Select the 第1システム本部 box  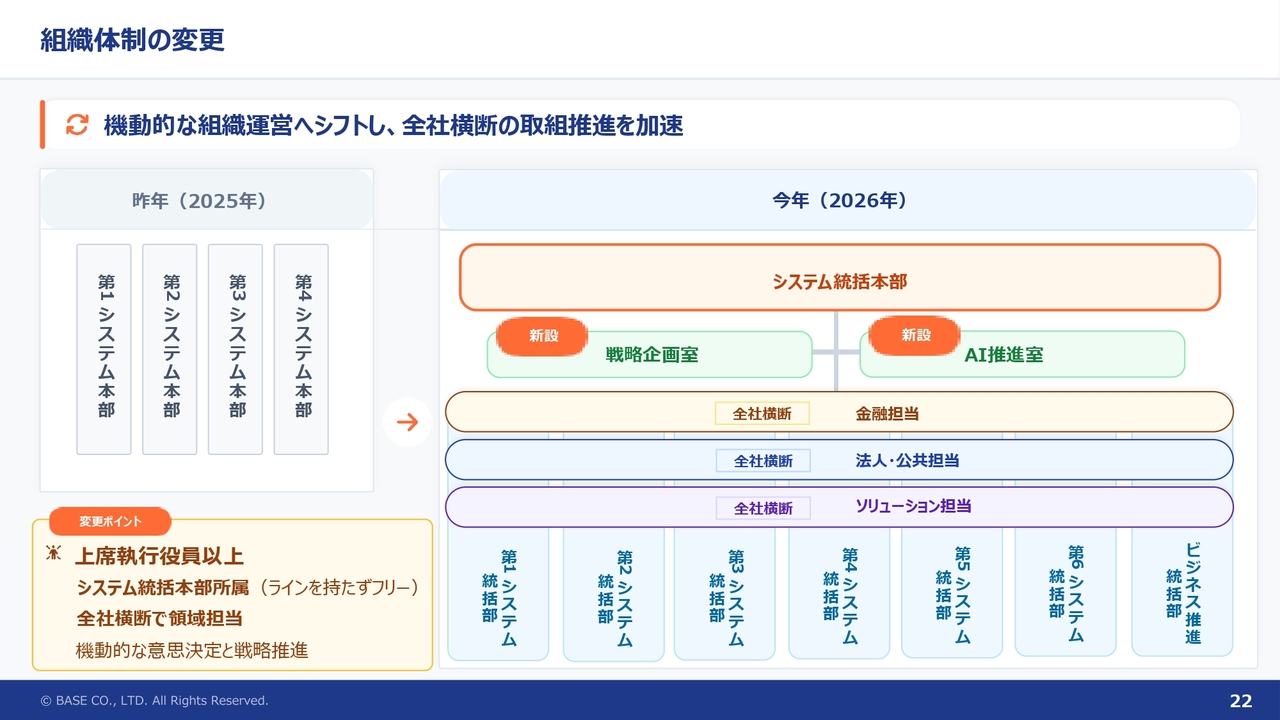(104, 348)
